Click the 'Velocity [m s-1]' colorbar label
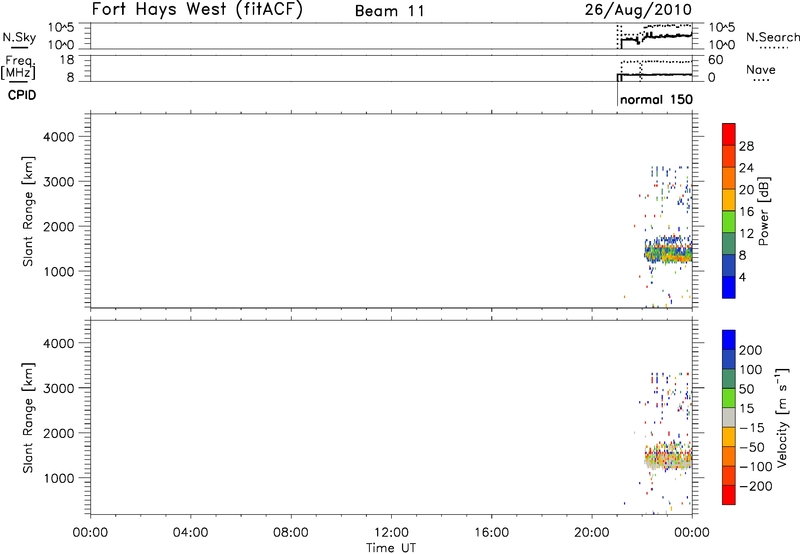 [x=783, y=417]
